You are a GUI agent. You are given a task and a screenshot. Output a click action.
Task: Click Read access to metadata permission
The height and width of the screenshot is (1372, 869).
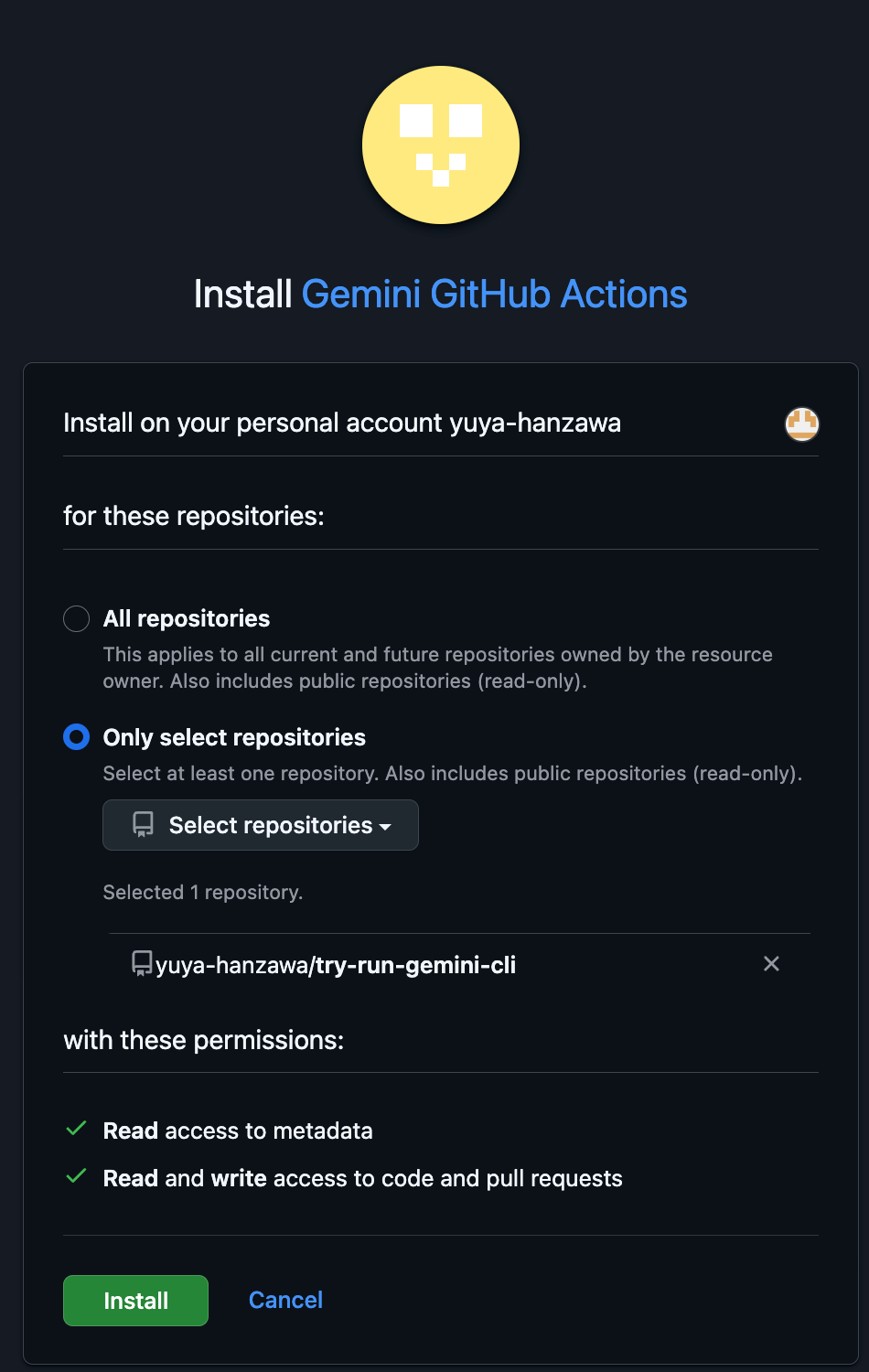[x=238, y=1131]
